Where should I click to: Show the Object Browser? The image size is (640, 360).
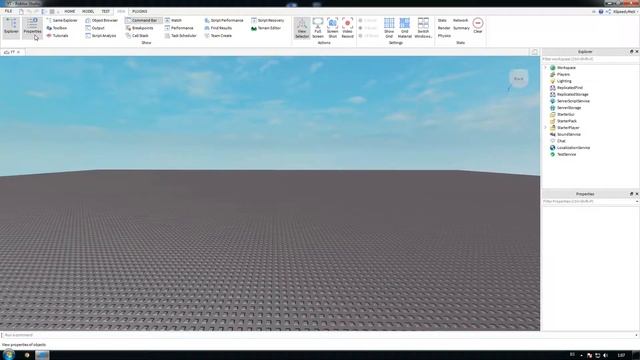coord(101,20)
